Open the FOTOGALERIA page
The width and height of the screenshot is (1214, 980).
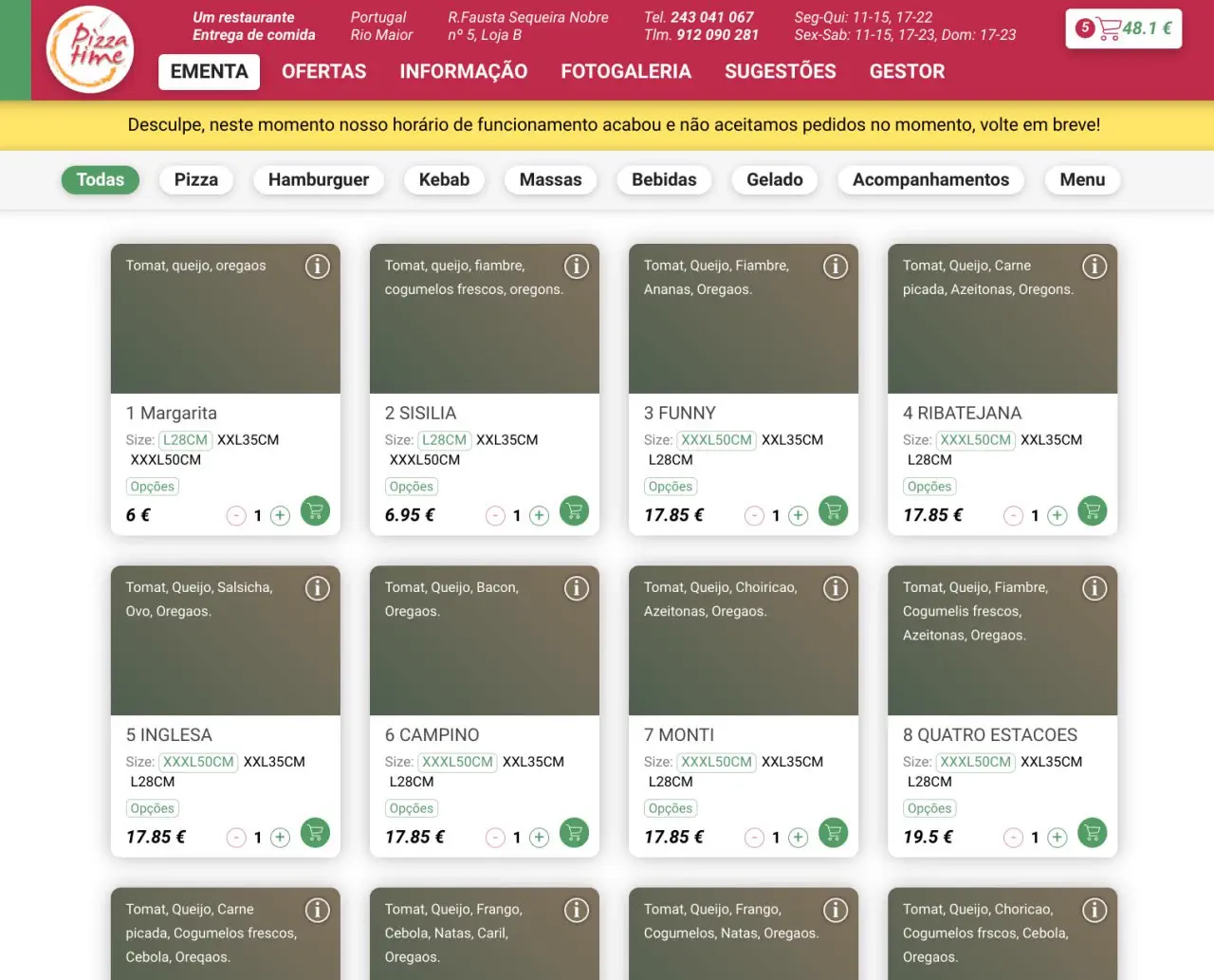[x=625, y=72]
